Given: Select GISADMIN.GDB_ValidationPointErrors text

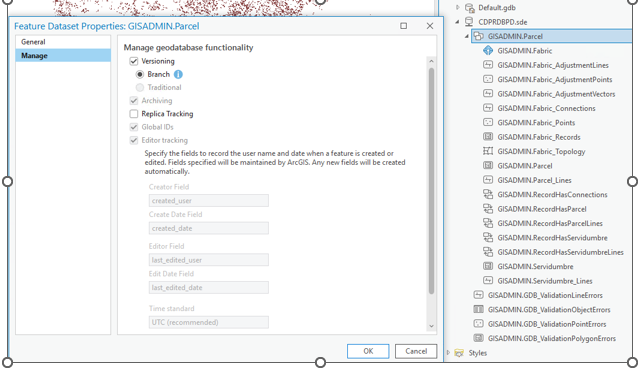Looking at the screenshot, I should click(x=547, y=324).
